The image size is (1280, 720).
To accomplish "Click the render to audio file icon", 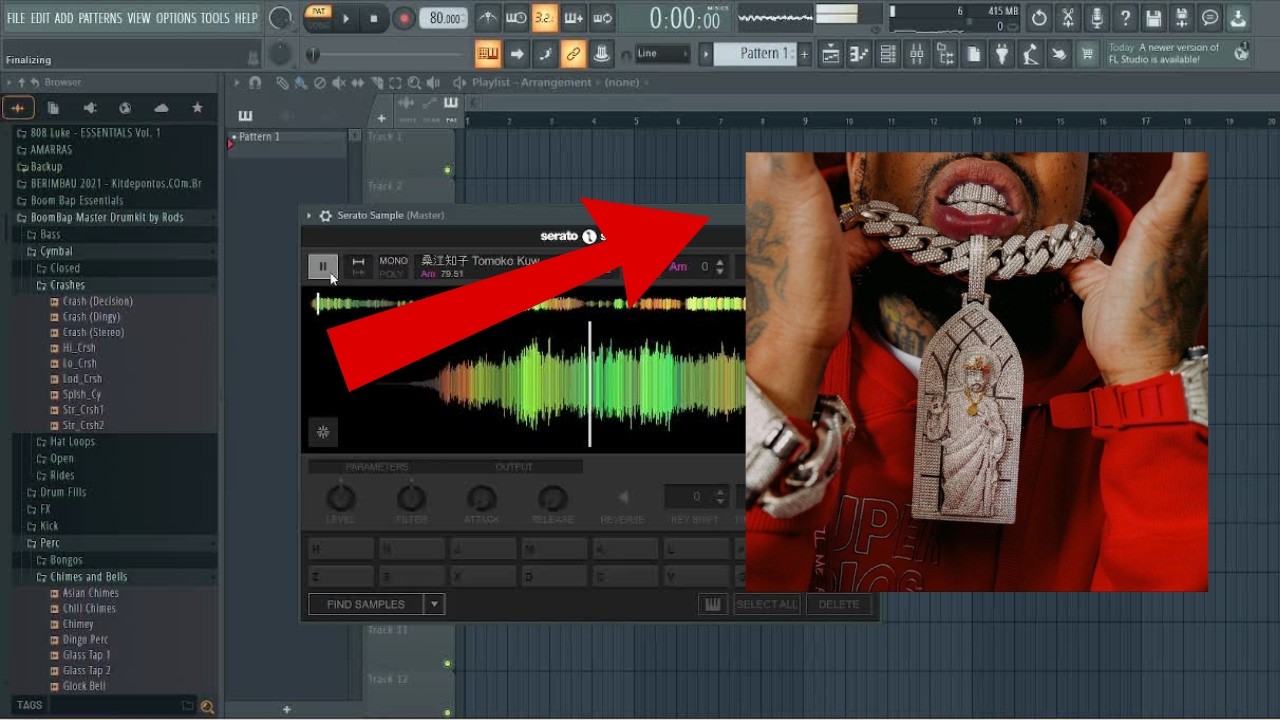I will 1183,18.
